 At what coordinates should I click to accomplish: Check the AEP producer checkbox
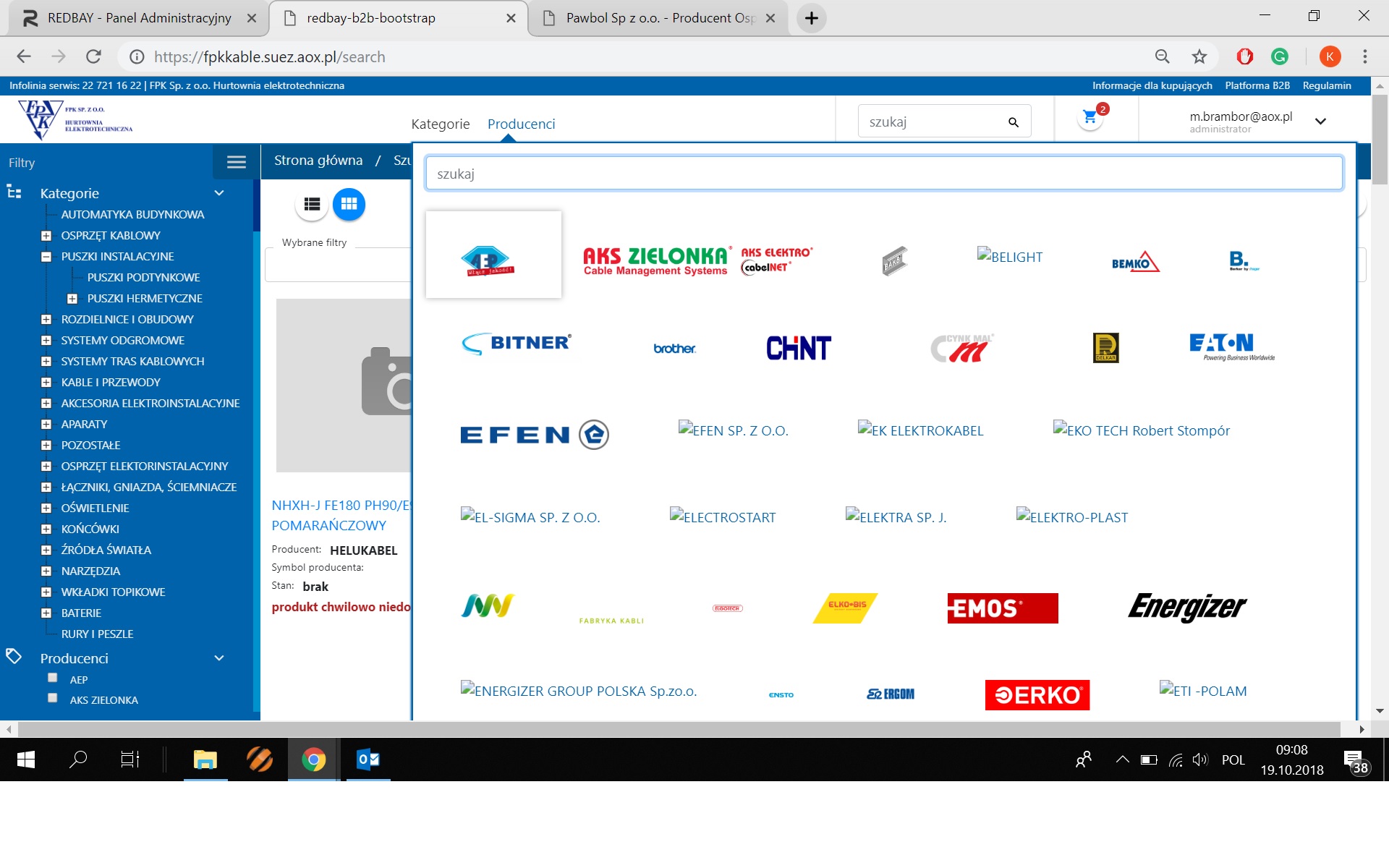coord(53,678)
